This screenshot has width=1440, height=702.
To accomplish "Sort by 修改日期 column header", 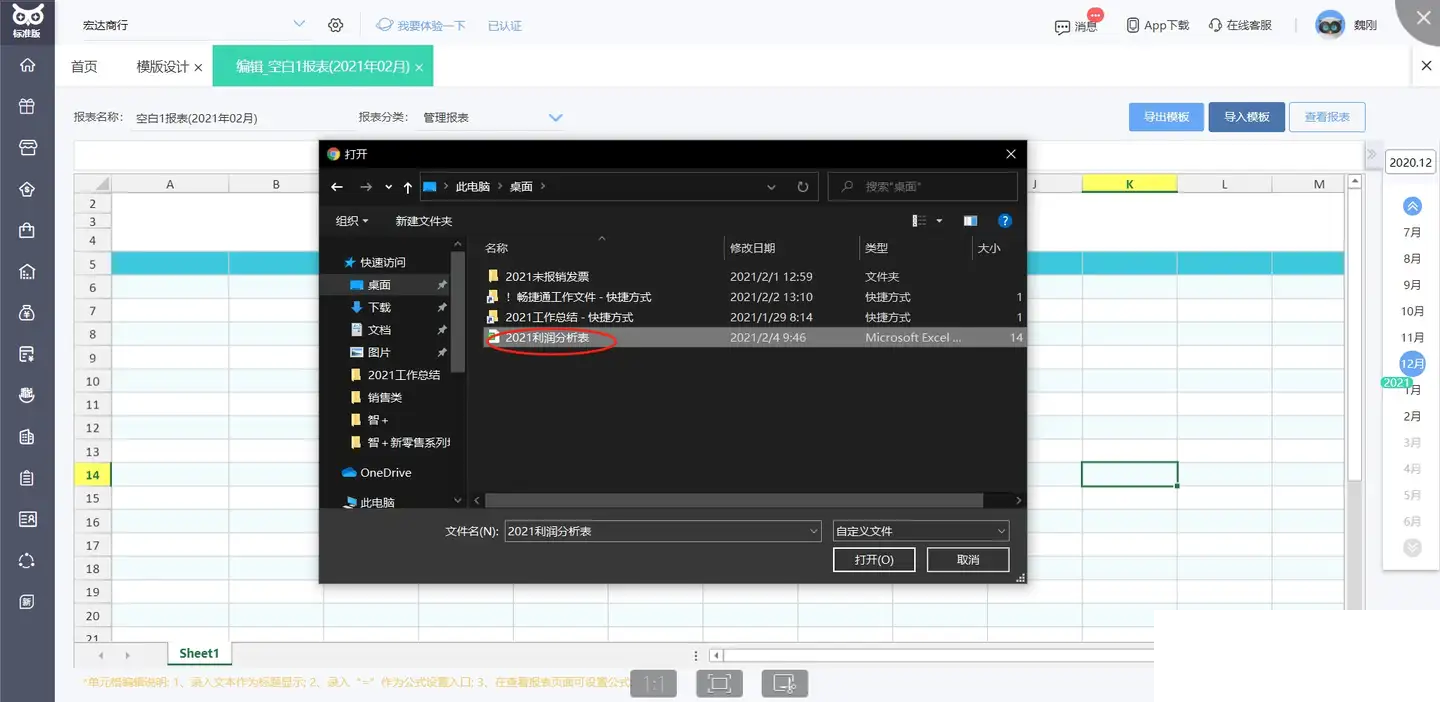I will (x=752, y=248).
